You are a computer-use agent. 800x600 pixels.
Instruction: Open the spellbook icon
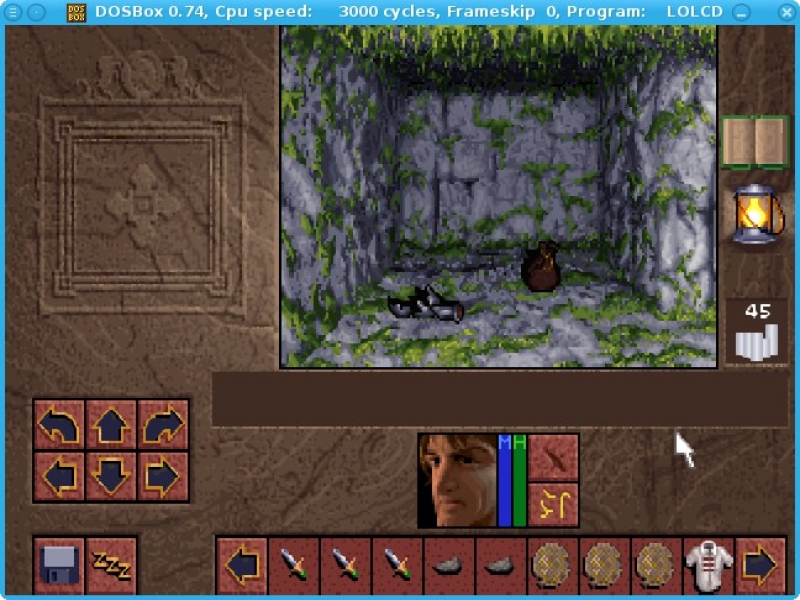click(755, 142)
